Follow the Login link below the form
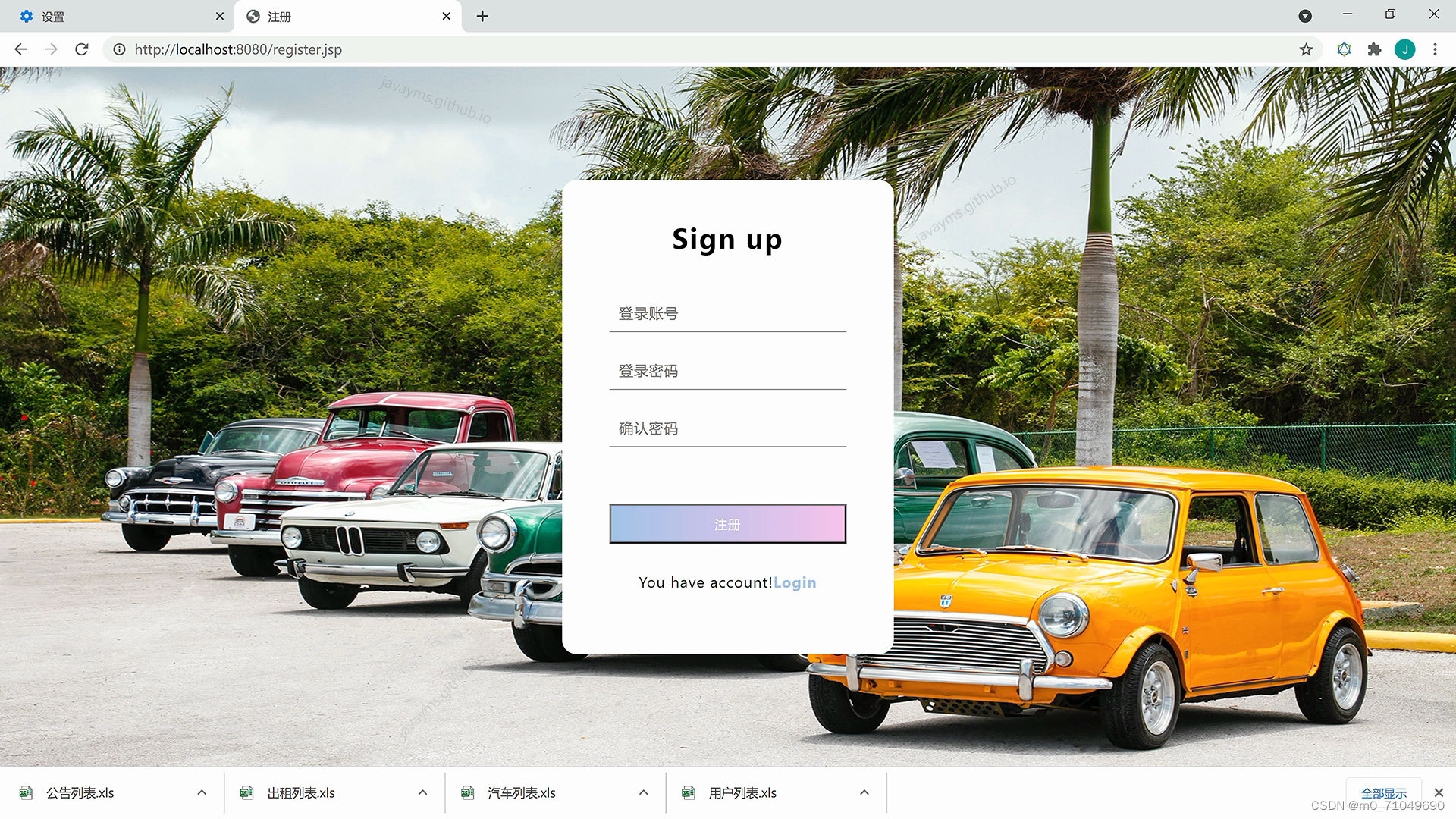Viewport: 1456px width, 819px height. pyautogui.click(x=795, y=582)
